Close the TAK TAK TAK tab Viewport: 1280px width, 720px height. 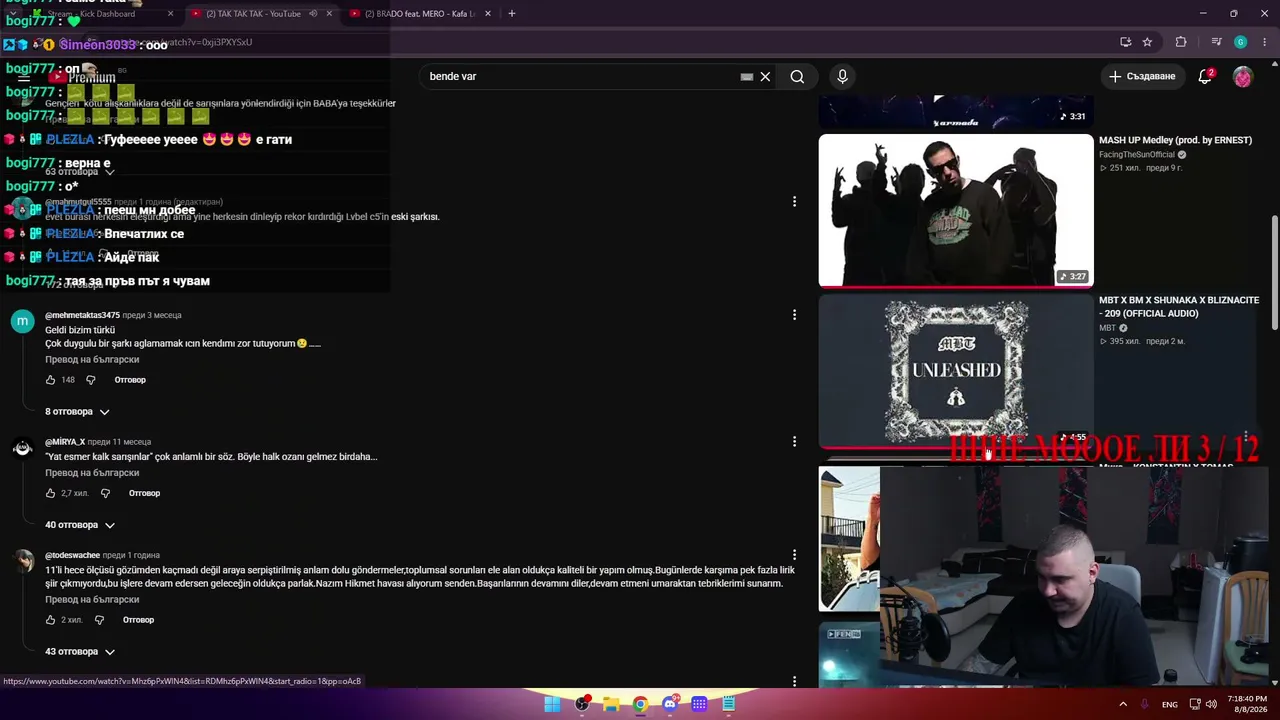330,14
